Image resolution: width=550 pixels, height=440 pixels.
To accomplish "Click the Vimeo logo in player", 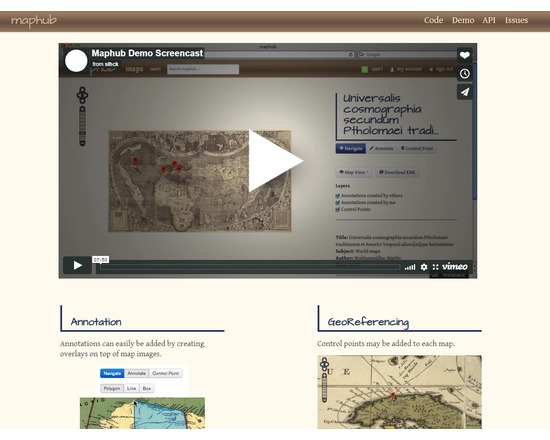I will [x=455, y=267].
